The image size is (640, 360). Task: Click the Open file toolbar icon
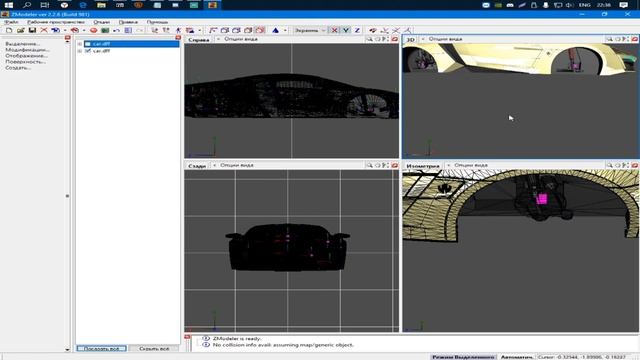point(20,30)
